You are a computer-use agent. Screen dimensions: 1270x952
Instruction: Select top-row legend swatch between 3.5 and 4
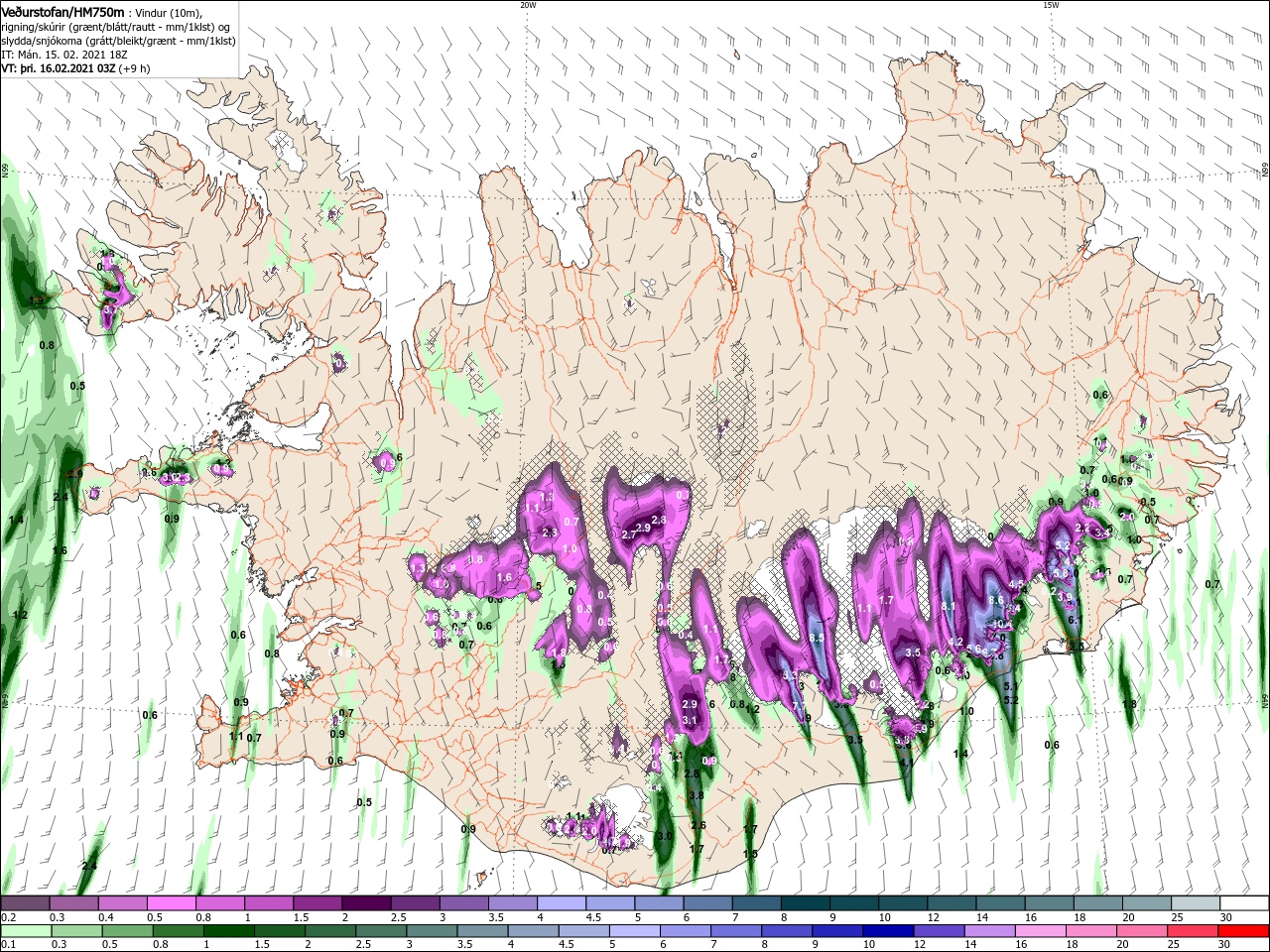coord(513,903)
